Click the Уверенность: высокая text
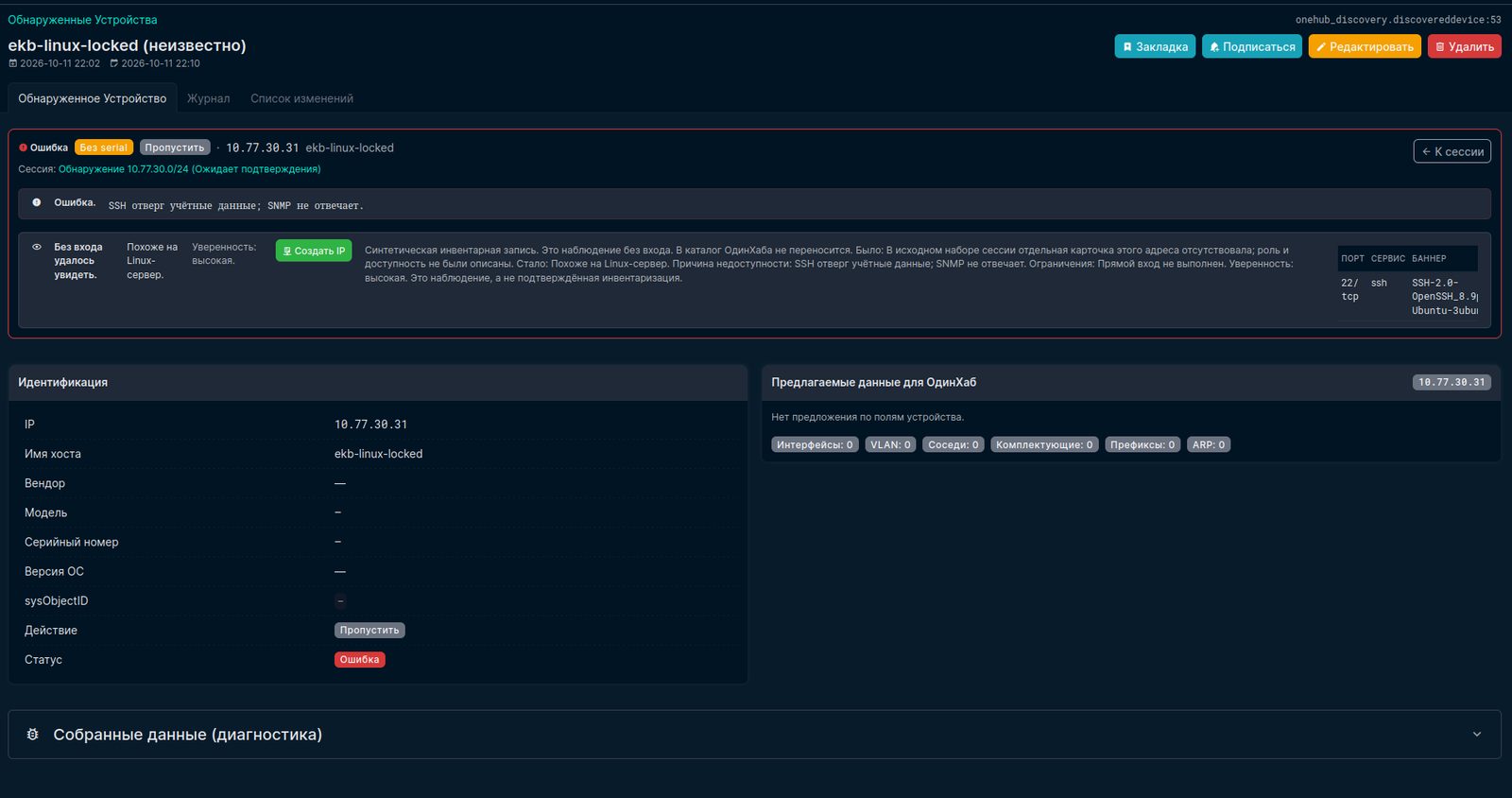 coord(224,253)
